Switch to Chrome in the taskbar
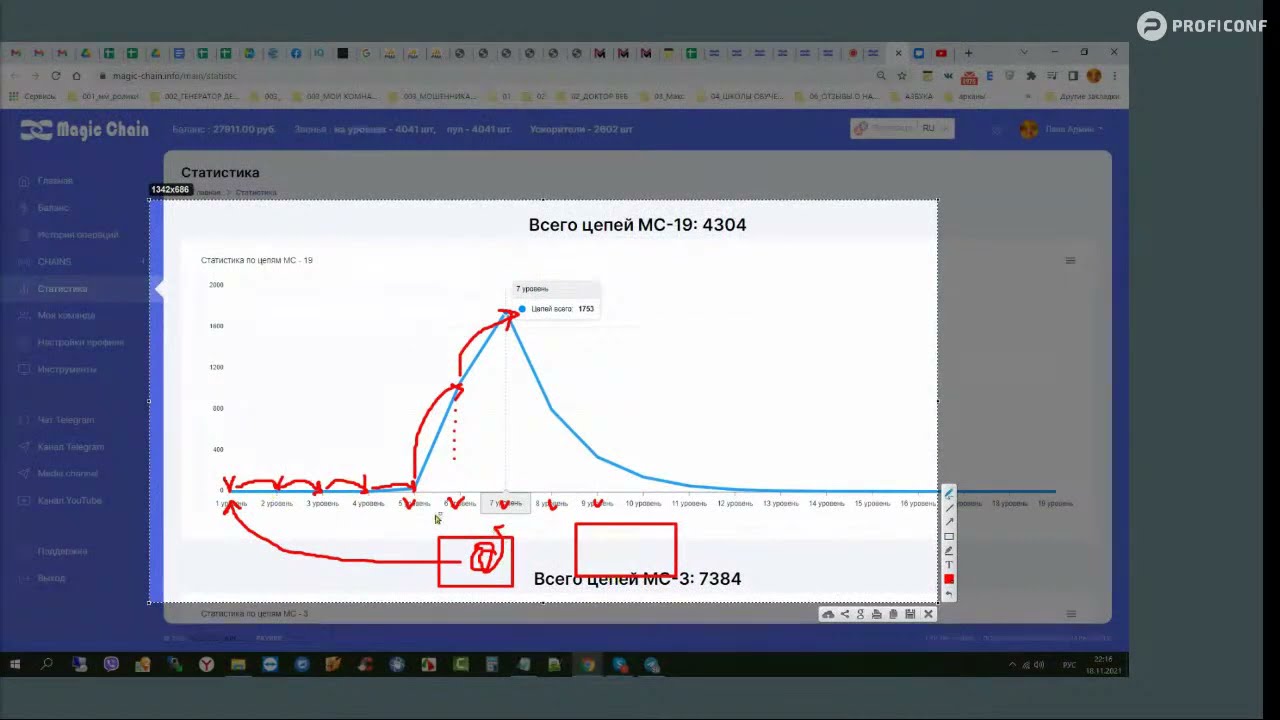This screenshot has width=1280, height=720. pos(588,664)
